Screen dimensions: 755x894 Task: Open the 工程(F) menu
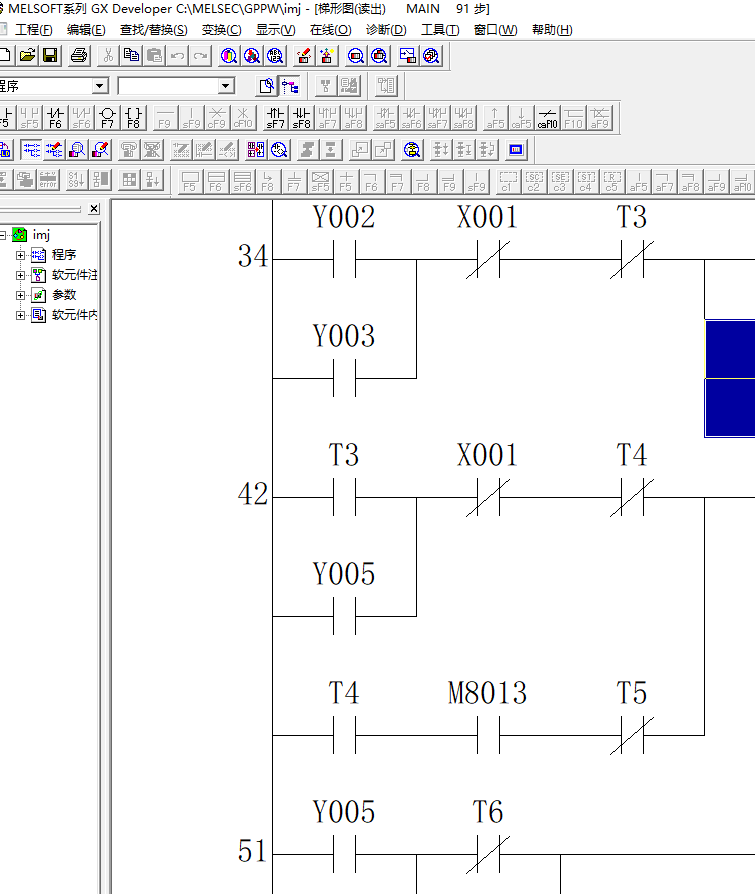(34, 30)
